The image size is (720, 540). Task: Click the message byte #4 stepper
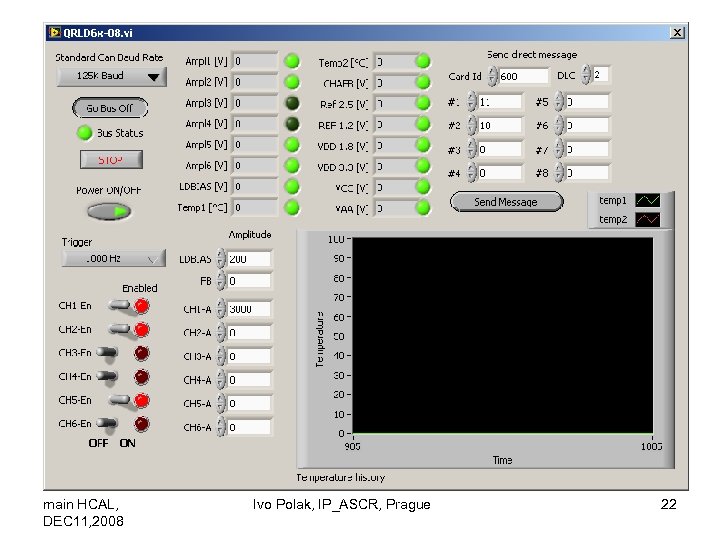coord(472,173)
